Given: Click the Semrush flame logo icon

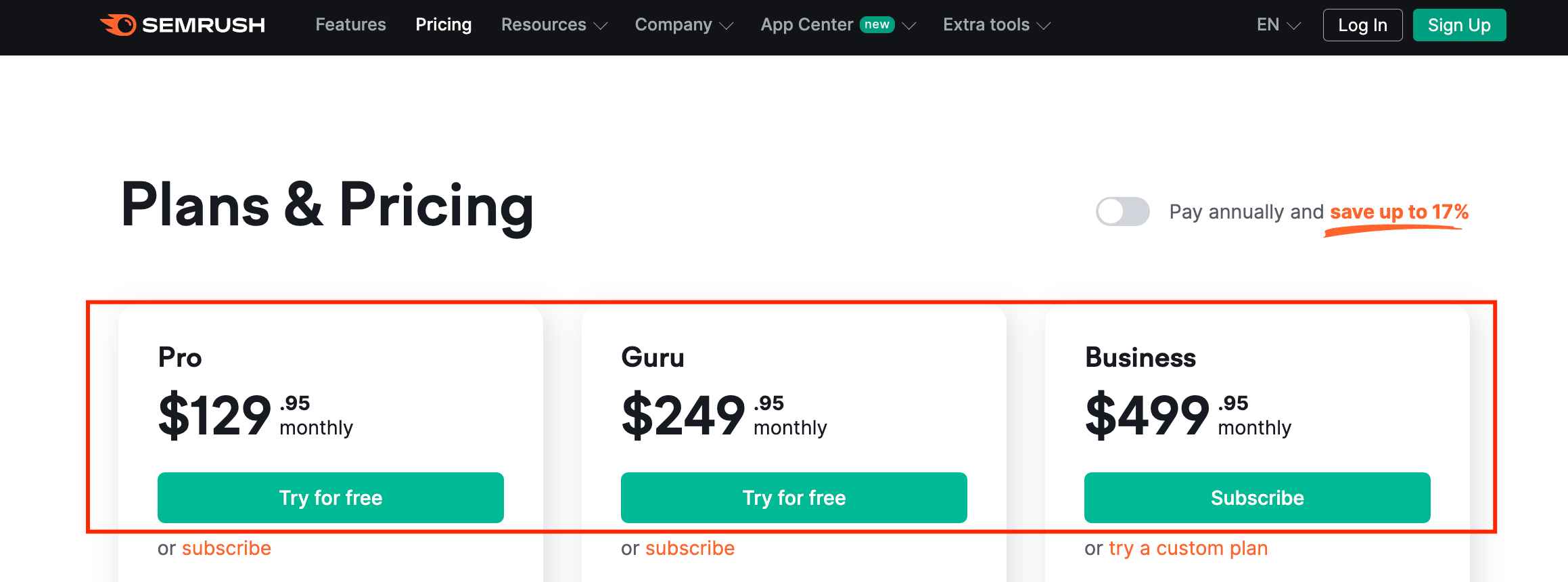Looking at the screenshot, I should click(119, 25).
